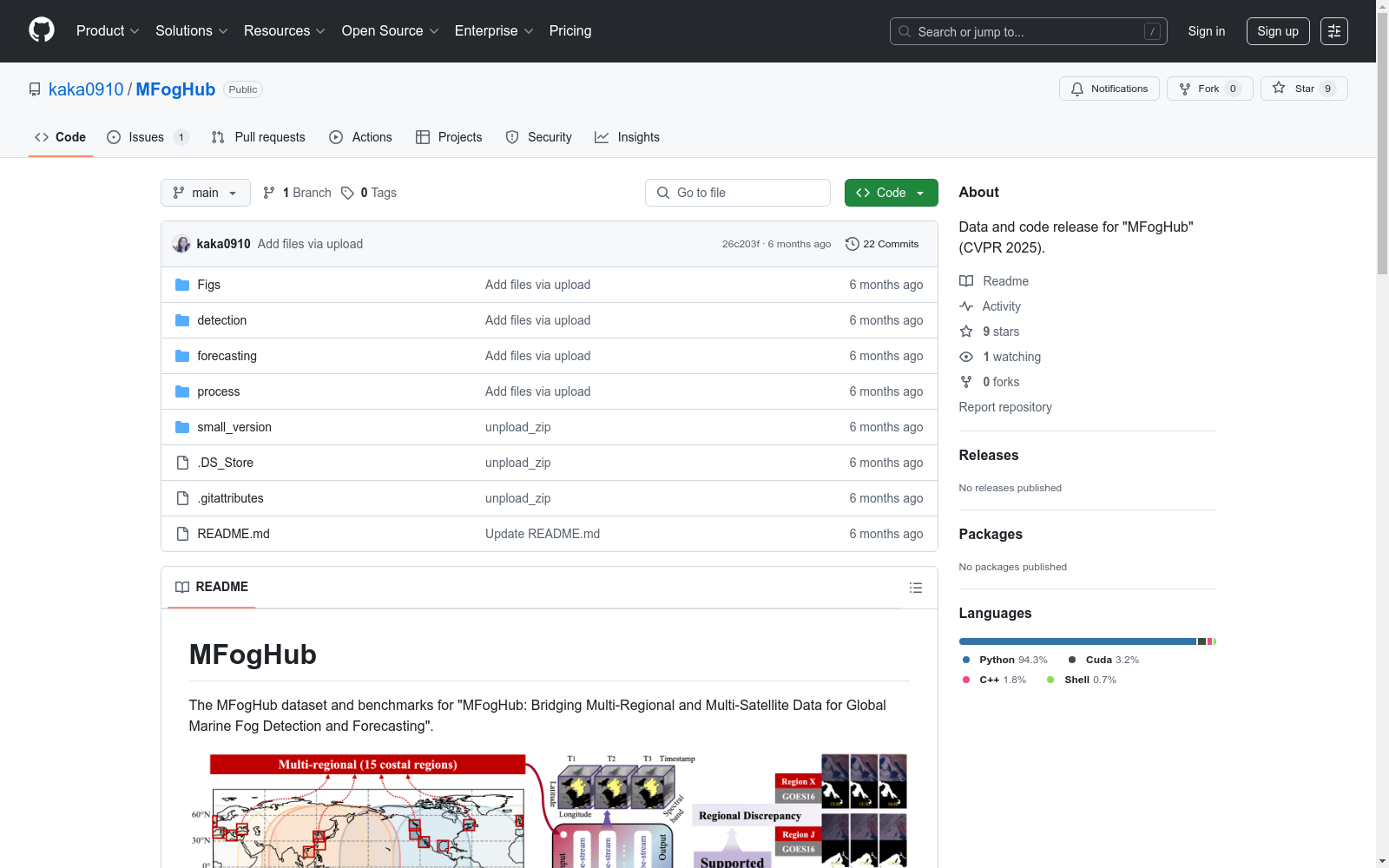This screenshot has width=1389, height=868.
Task: Star the MFogHub repository
Action: click(1304, 89)
